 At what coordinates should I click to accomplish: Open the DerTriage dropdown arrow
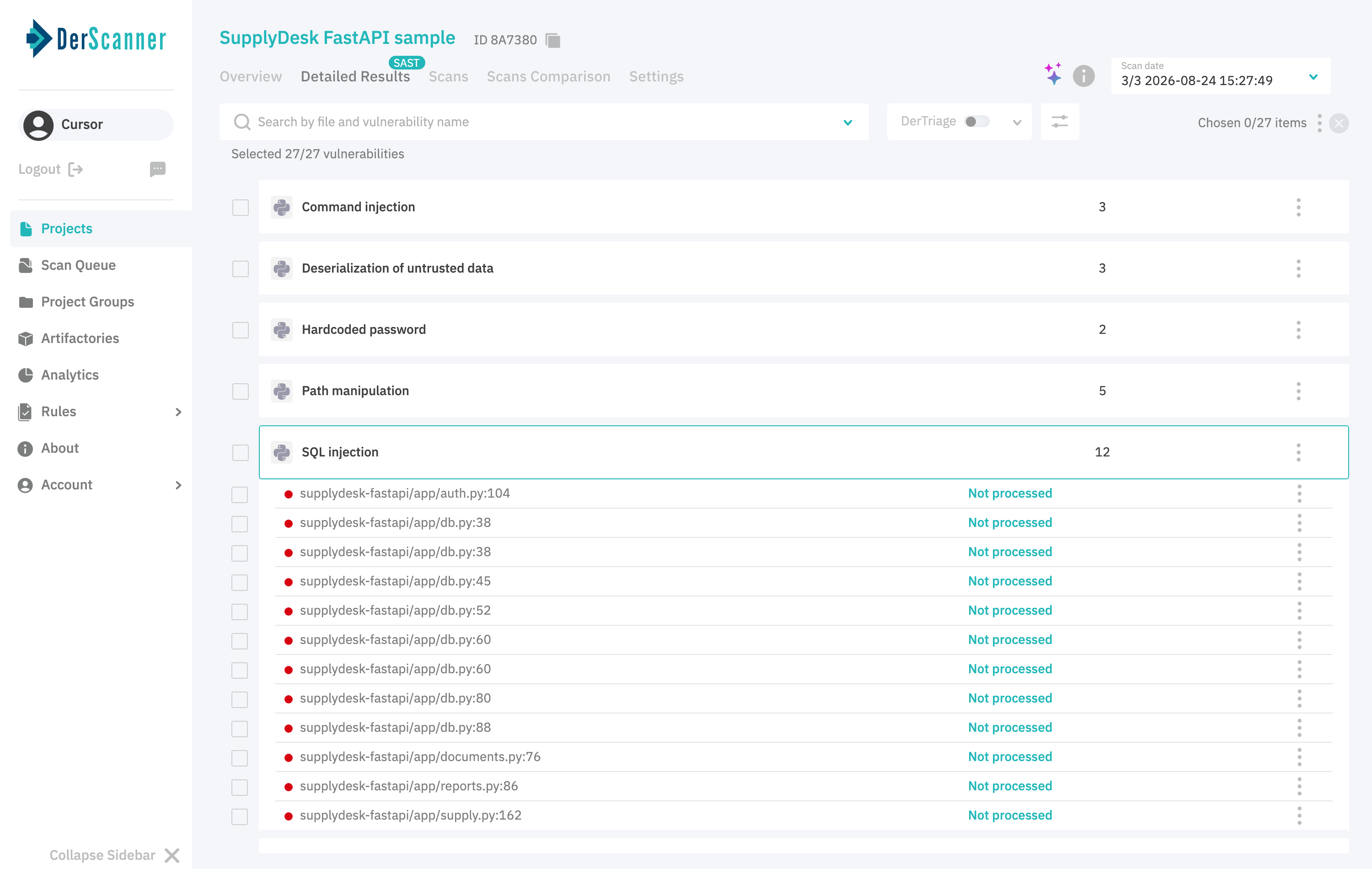coord(1017,123)
